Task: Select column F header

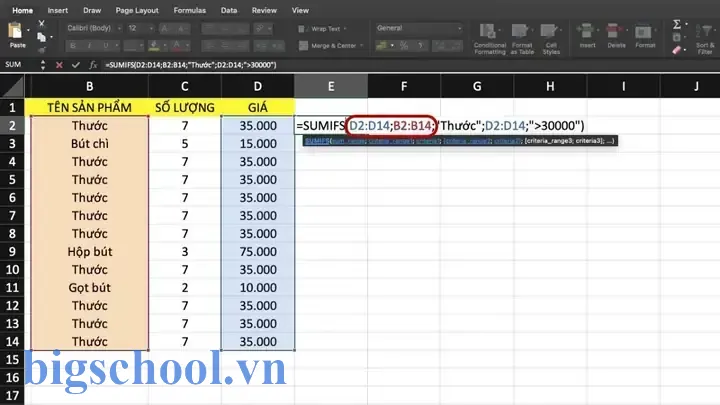Action: [x=404, y=86]
